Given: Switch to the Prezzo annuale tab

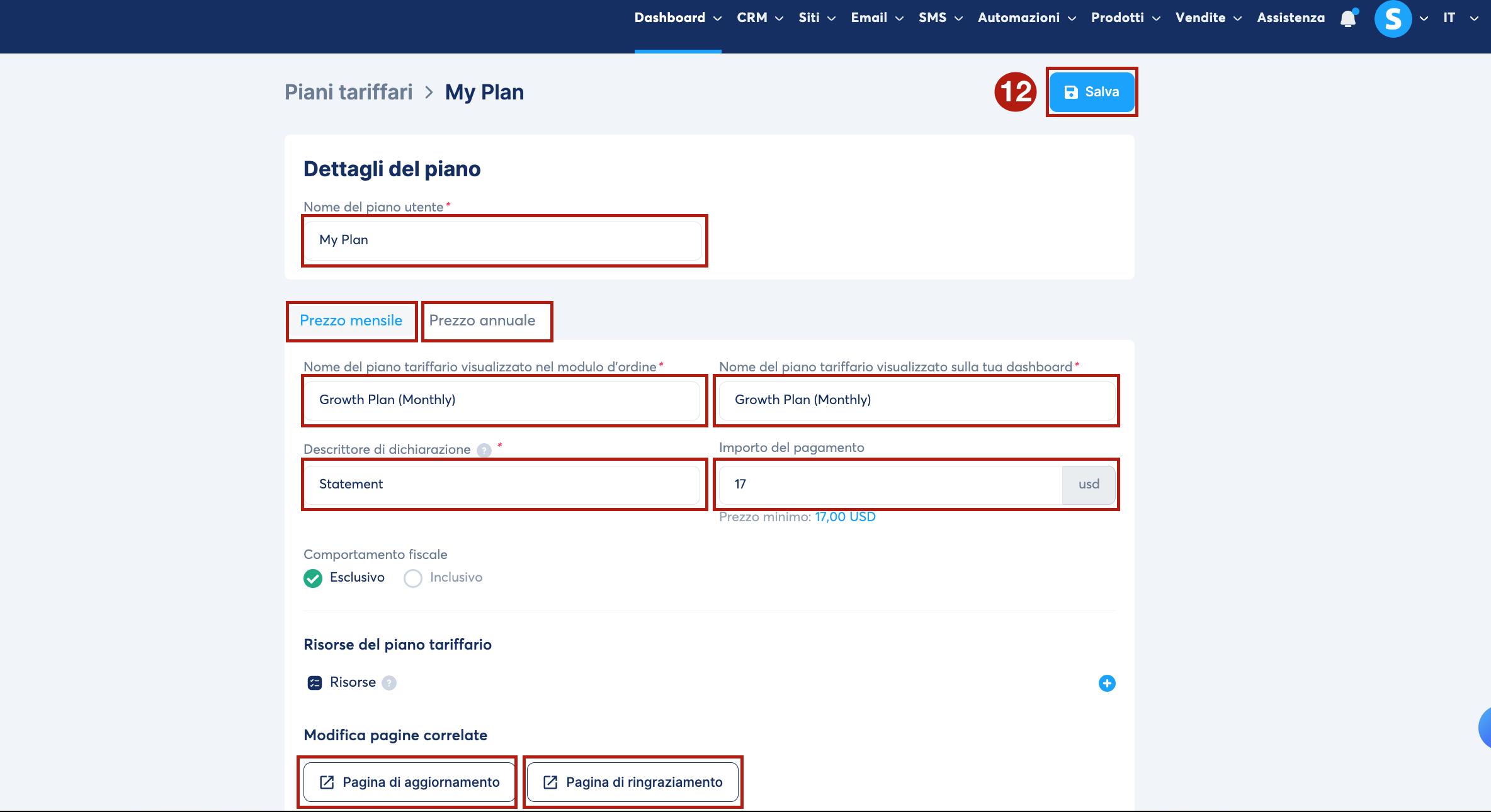Looking at the screenshot, I should (x=482, y=321).
